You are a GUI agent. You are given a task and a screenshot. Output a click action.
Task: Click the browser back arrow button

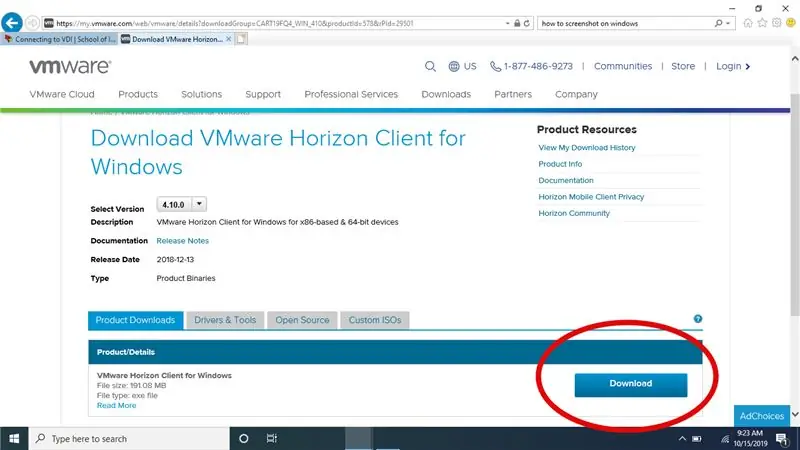coord(11,23)
